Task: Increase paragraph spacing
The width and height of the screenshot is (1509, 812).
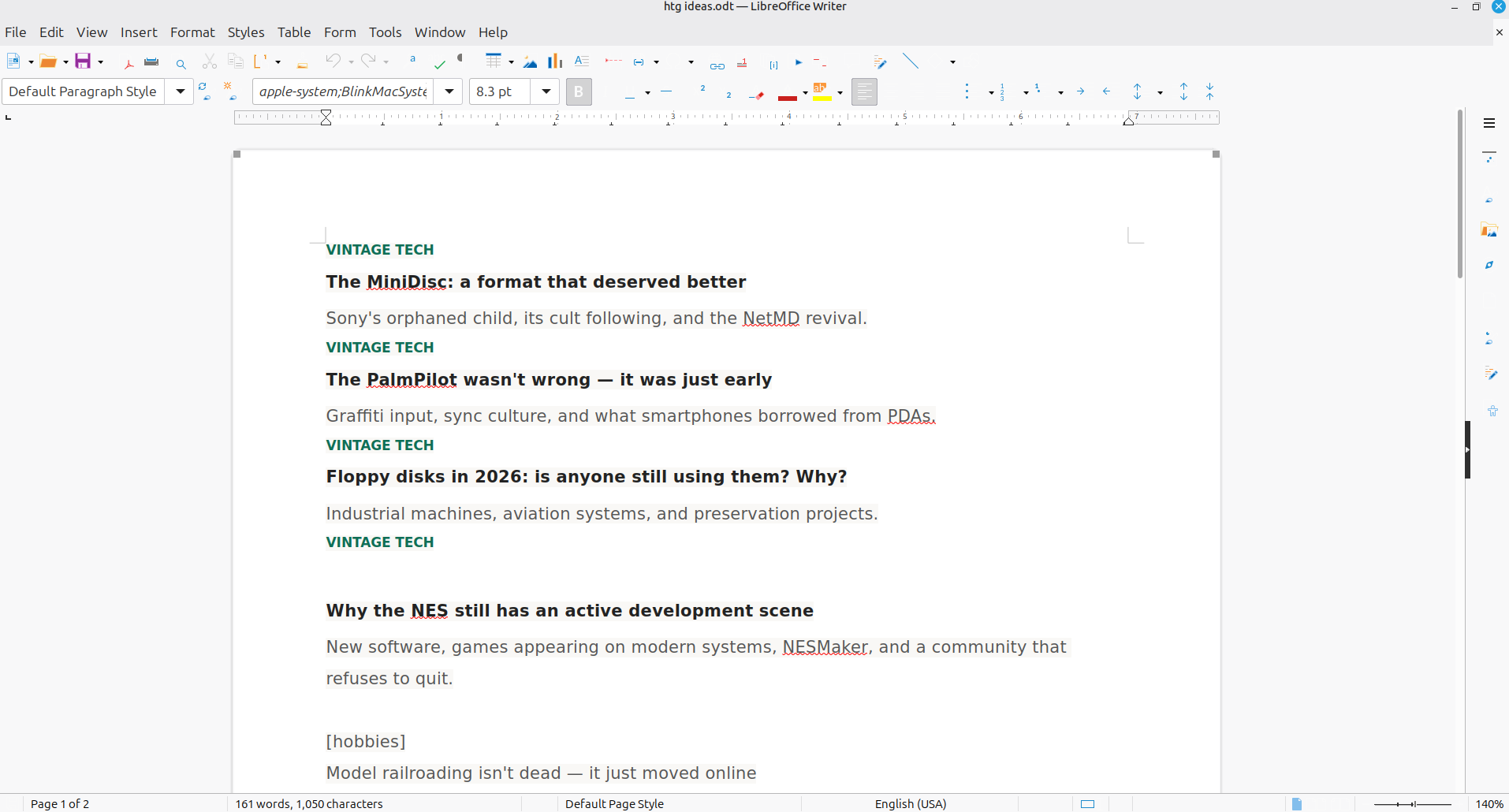Action: point(1183,91)
